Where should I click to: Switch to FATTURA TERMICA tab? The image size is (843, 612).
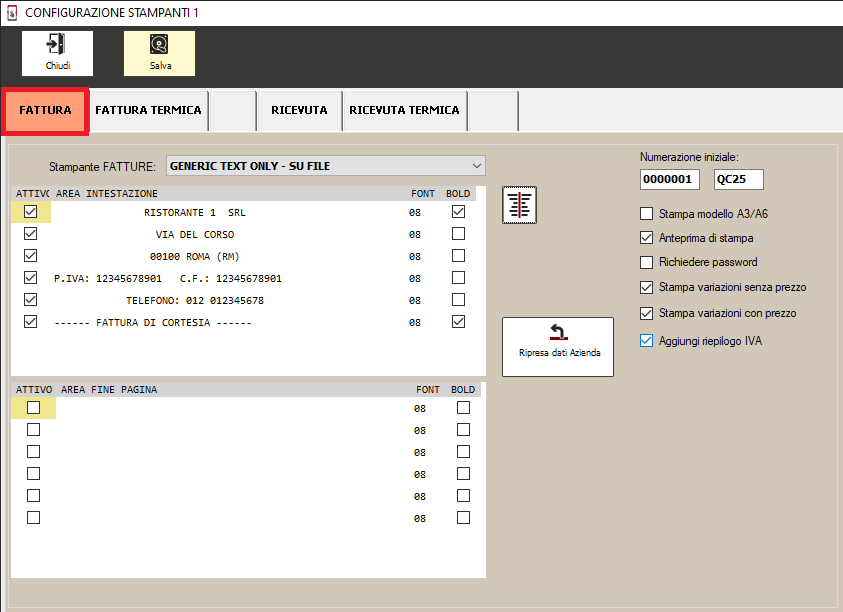click(x=148, y=110)
